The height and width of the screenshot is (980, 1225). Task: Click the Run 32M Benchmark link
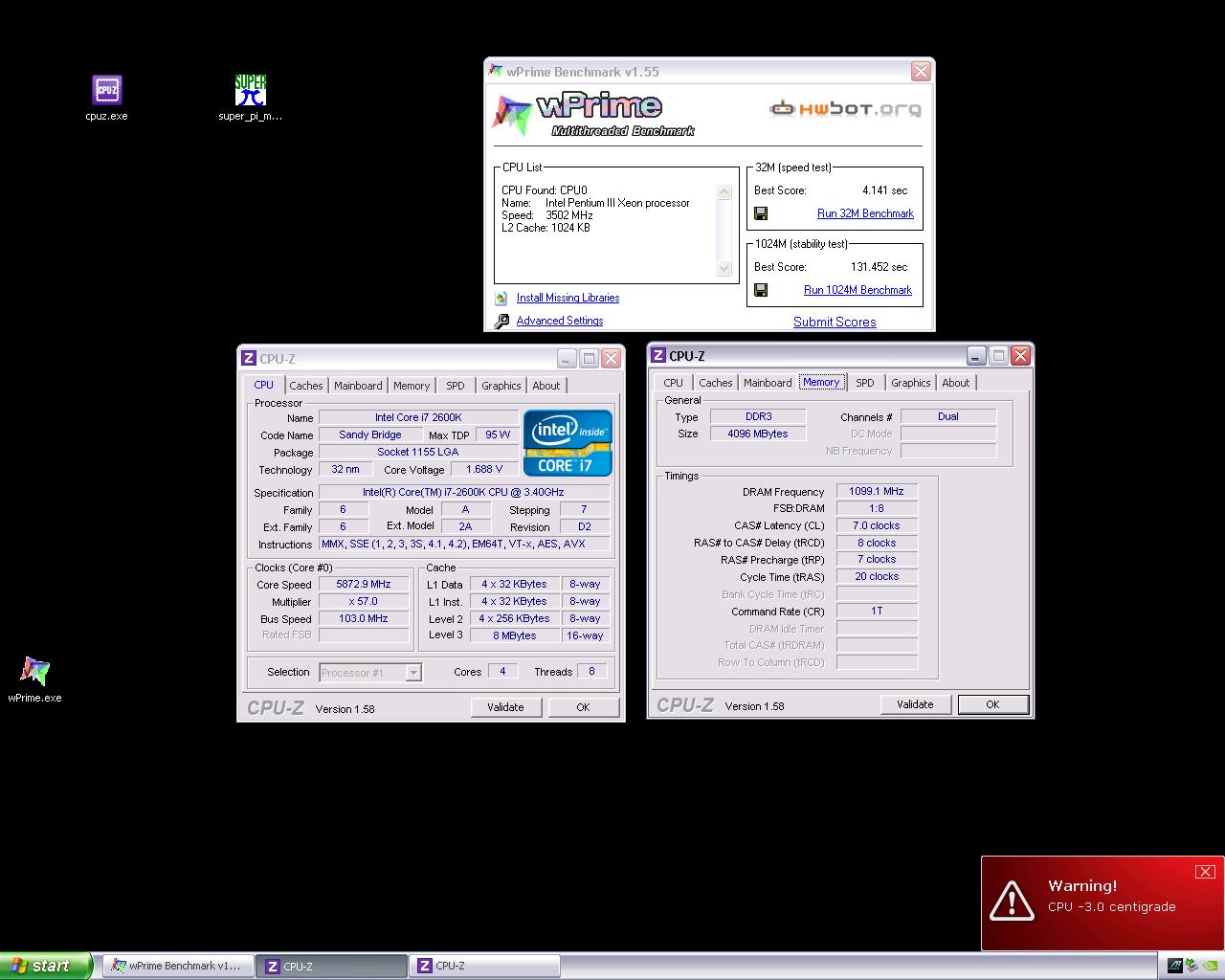click(865, 213)
